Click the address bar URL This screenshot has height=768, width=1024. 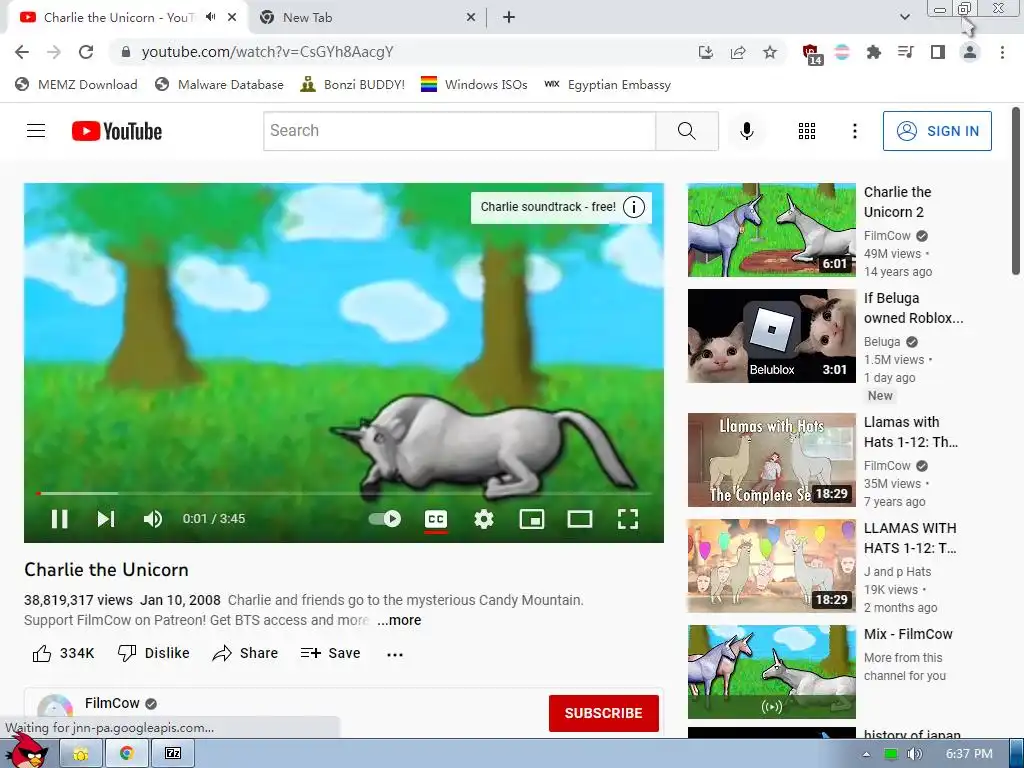click(267, 52)
